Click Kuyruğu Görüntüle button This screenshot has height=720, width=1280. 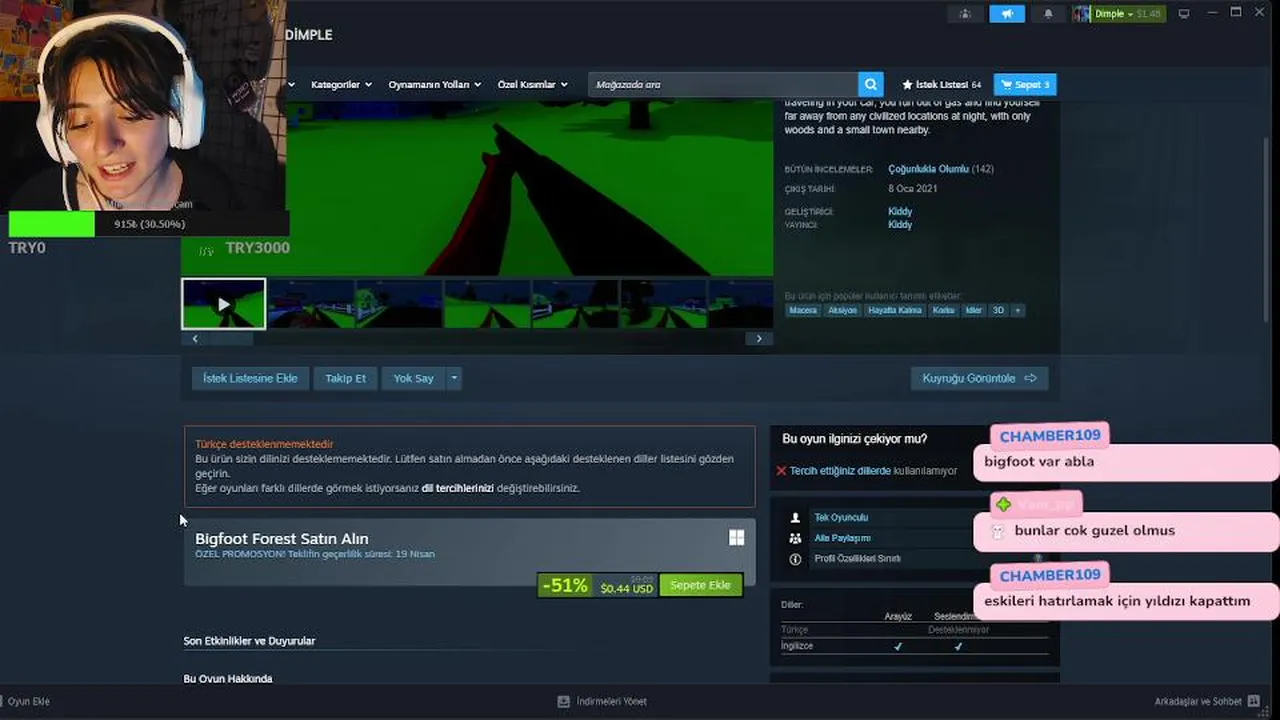point(979,378)
